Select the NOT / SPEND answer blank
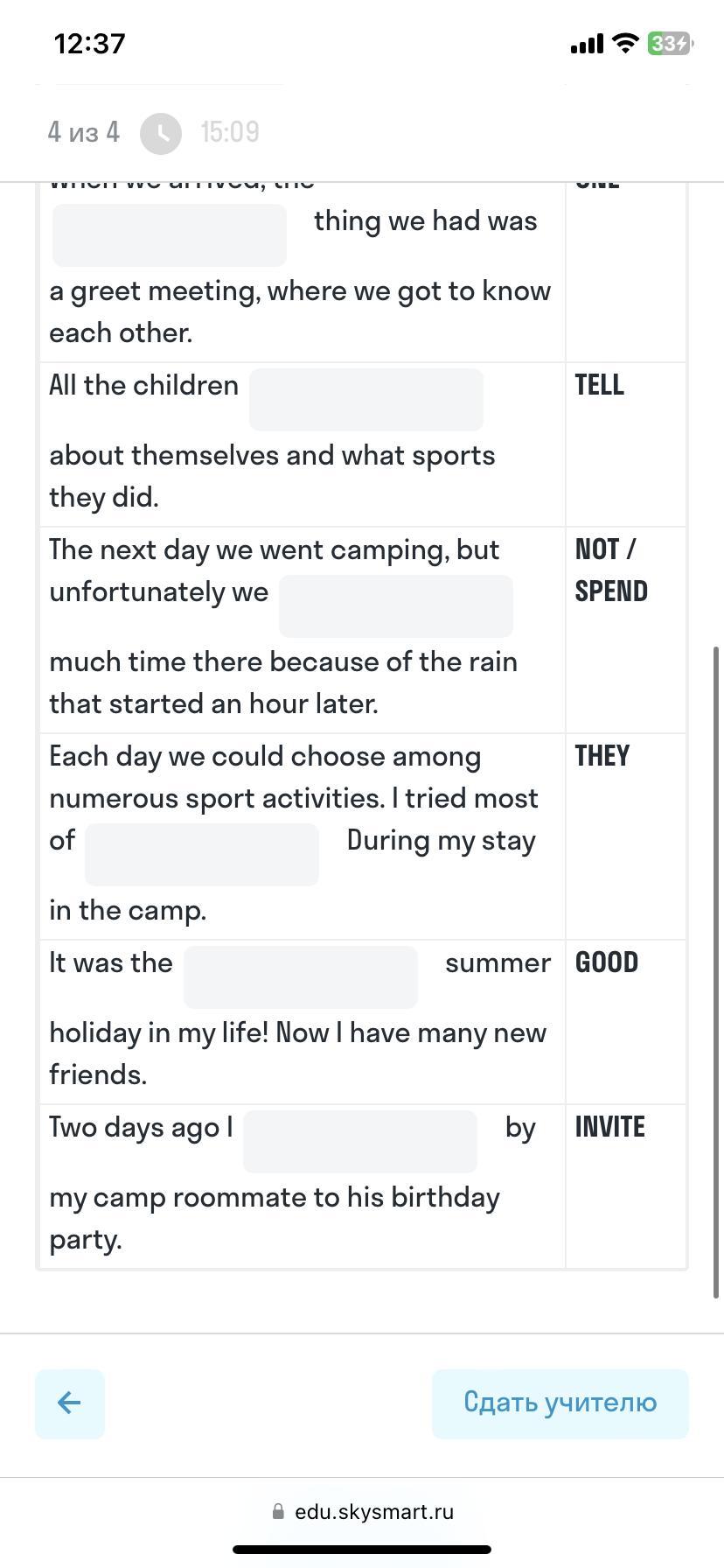 pos(396,606)
